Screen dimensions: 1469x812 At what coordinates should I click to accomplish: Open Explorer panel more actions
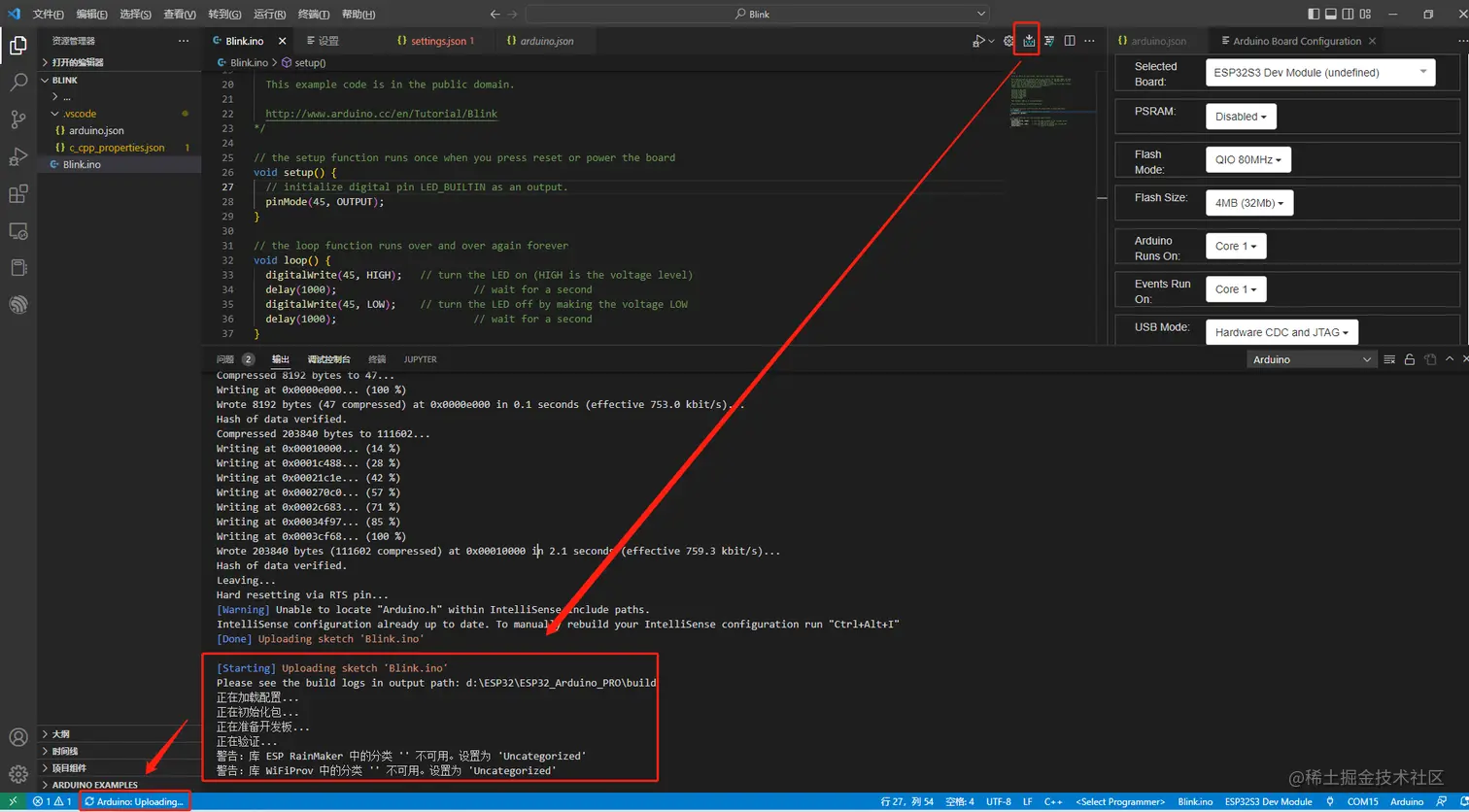(x=184, y=41)
